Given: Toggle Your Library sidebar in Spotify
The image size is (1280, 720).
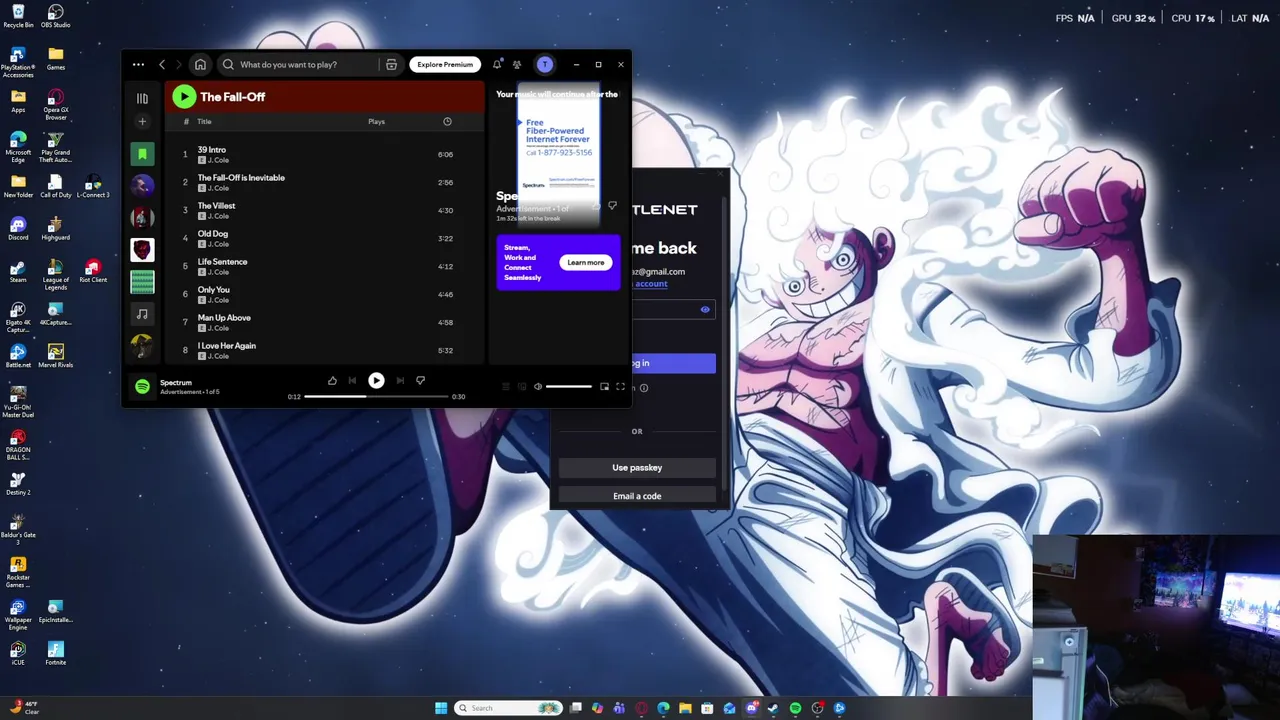Looking at the screenshot, I should click(x=142, y=98).
